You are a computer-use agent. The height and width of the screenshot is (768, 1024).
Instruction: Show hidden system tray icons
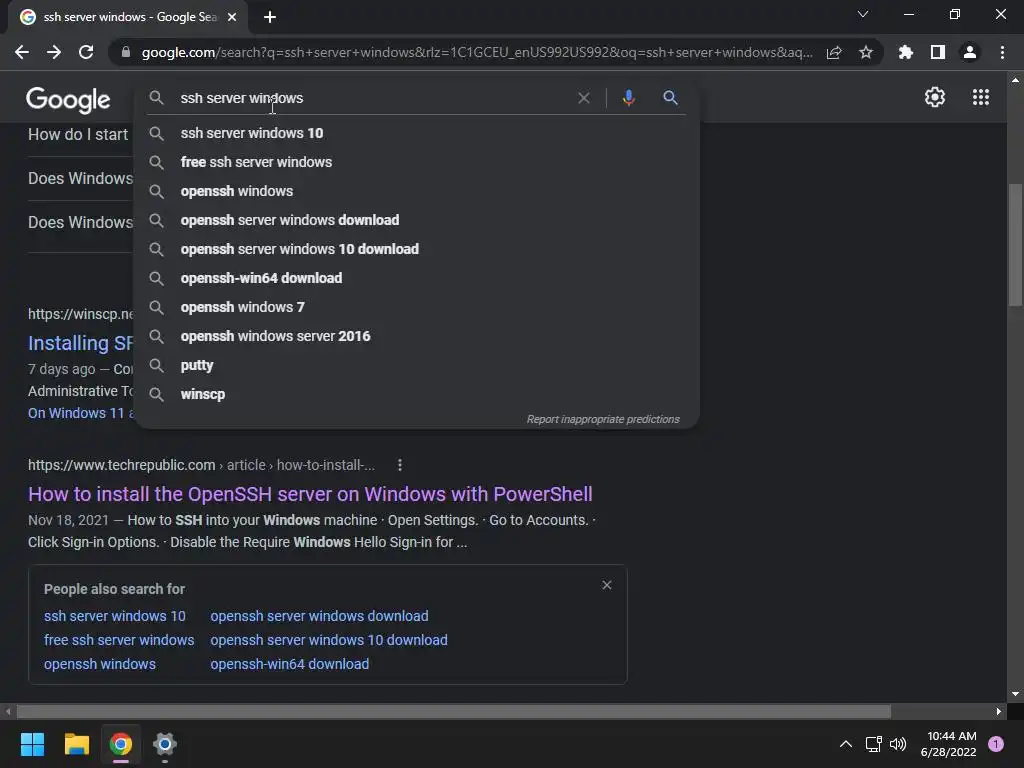point(846,744)
